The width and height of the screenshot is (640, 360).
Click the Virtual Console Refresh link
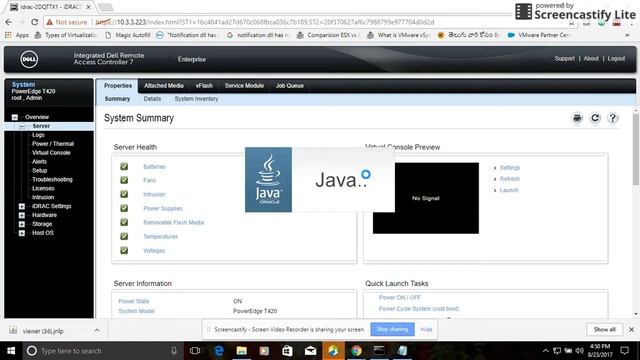[509, 179]
